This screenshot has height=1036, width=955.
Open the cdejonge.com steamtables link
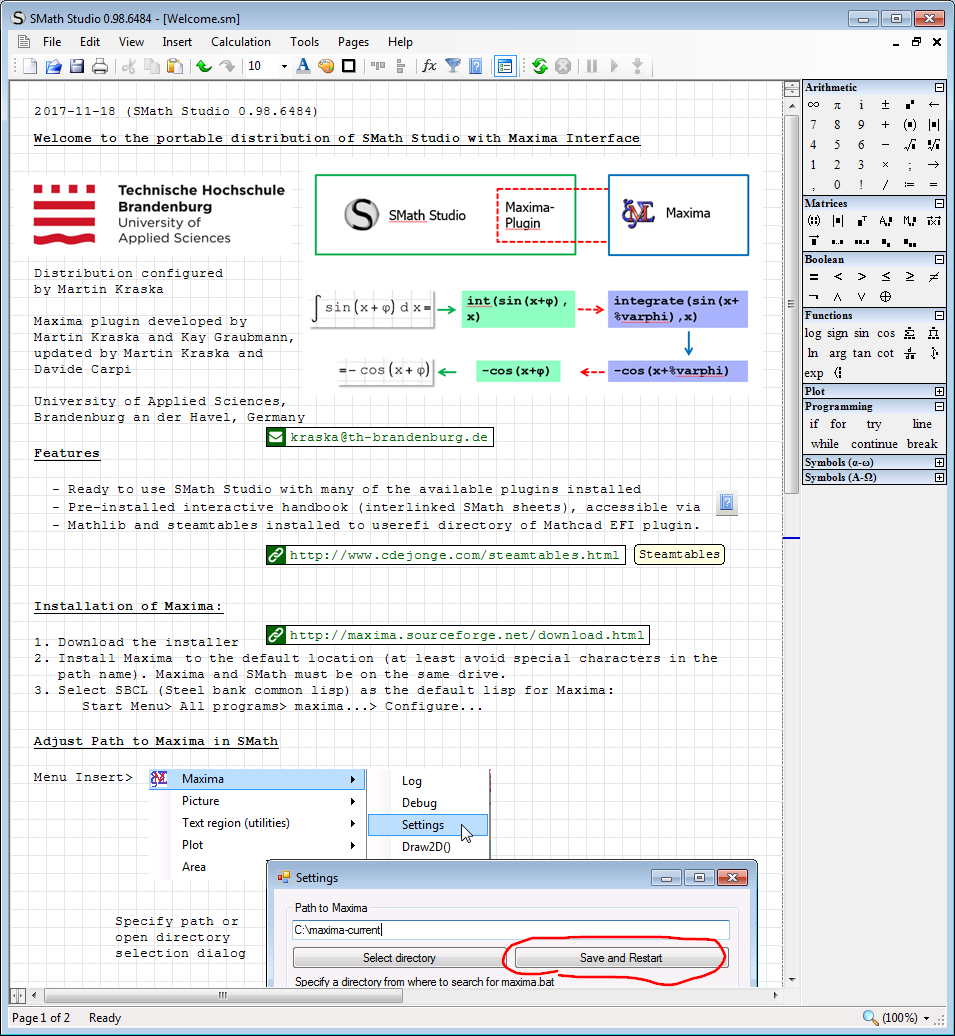point(445,555)
